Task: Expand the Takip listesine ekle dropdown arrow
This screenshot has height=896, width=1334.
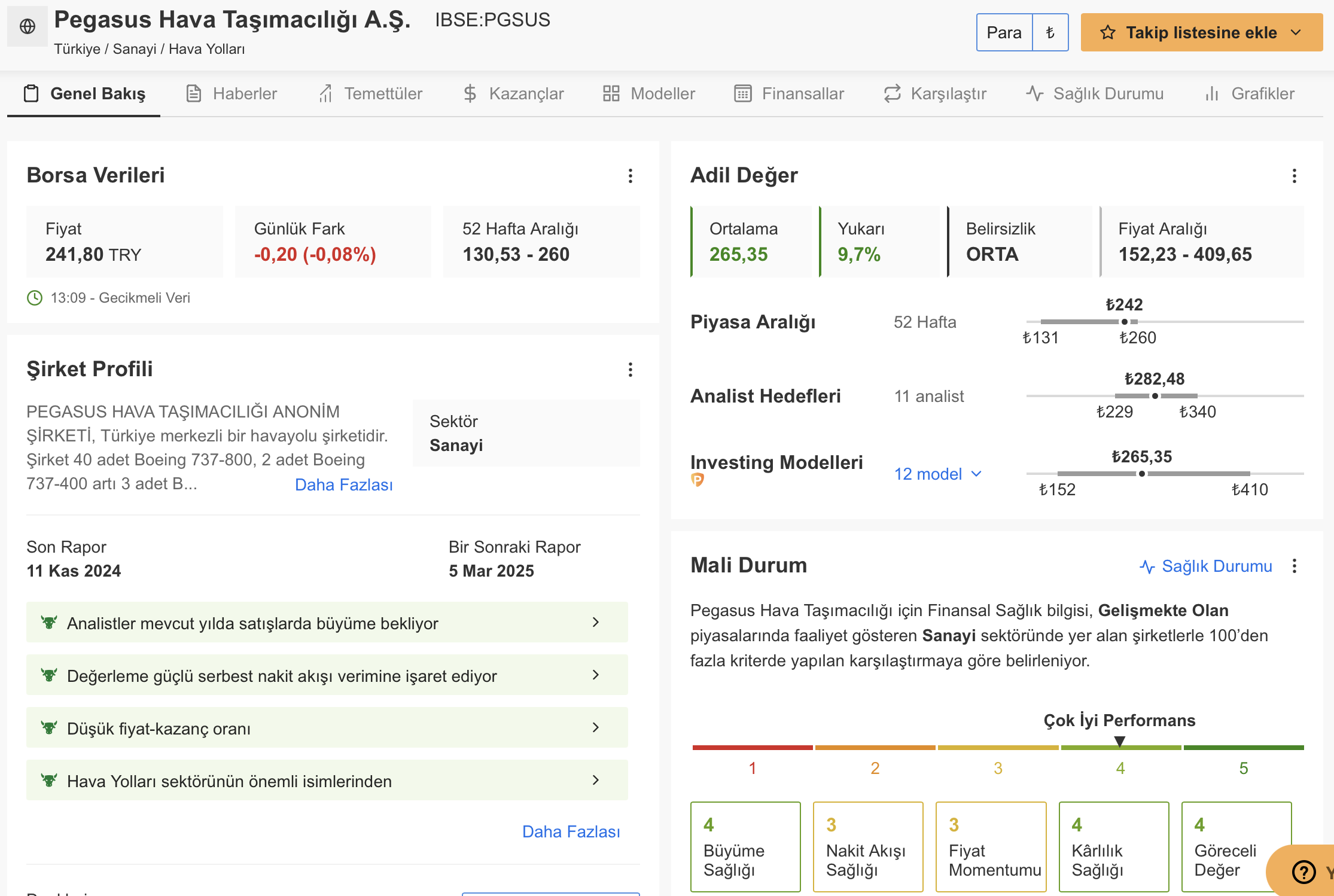Action: 1296,32
